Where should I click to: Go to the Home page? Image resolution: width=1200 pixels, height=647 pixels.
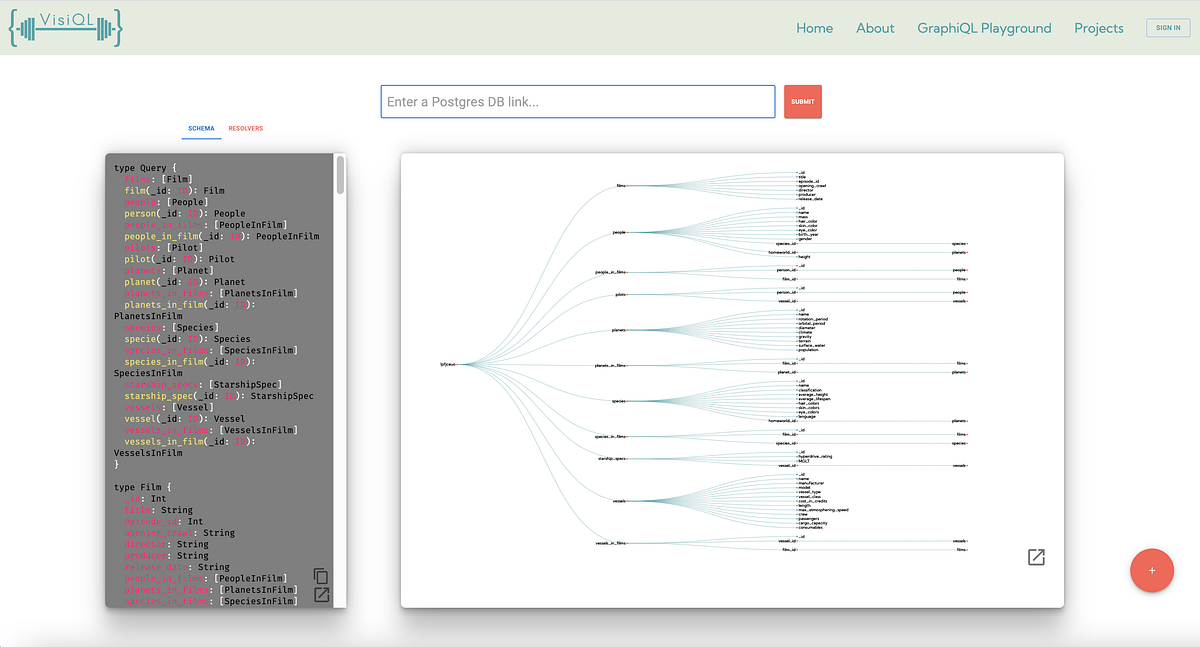tap(814, 28)
